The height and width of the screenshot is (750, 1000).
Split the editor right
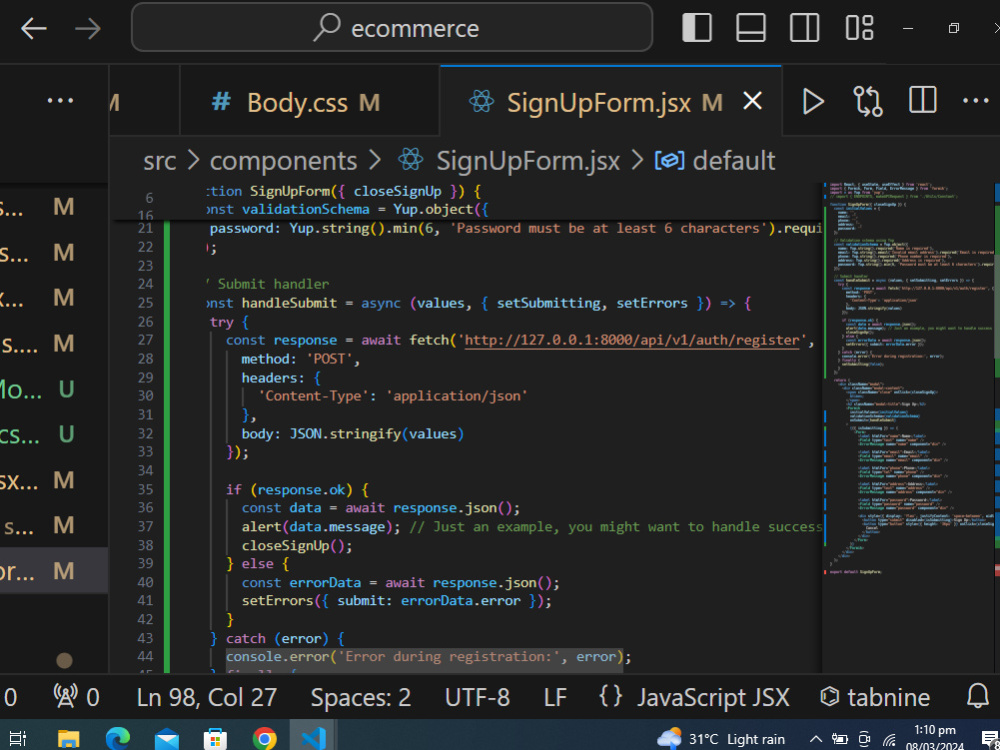click(x=922, y=101)
